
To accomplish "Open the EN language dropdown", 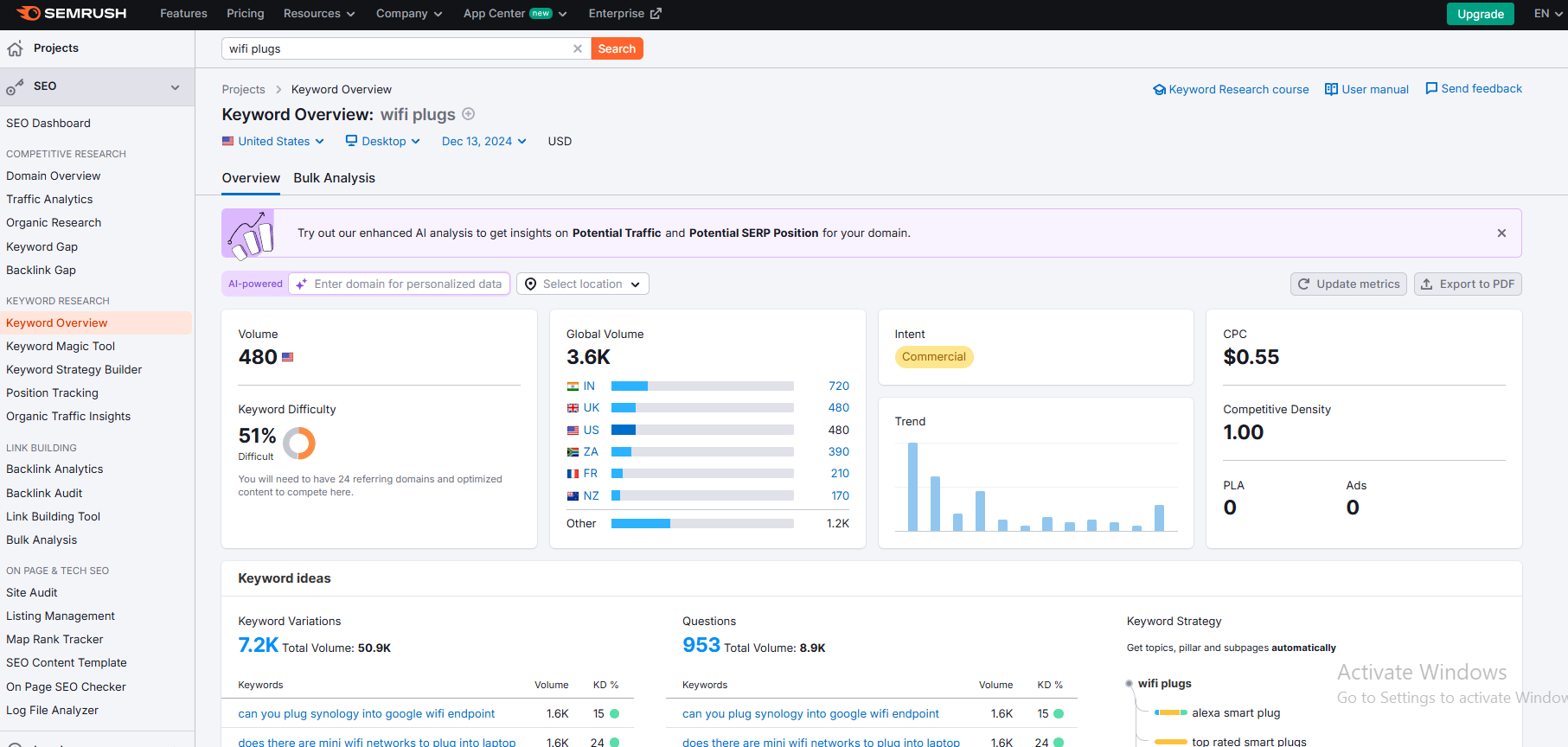I will (x=1548, y=14).
